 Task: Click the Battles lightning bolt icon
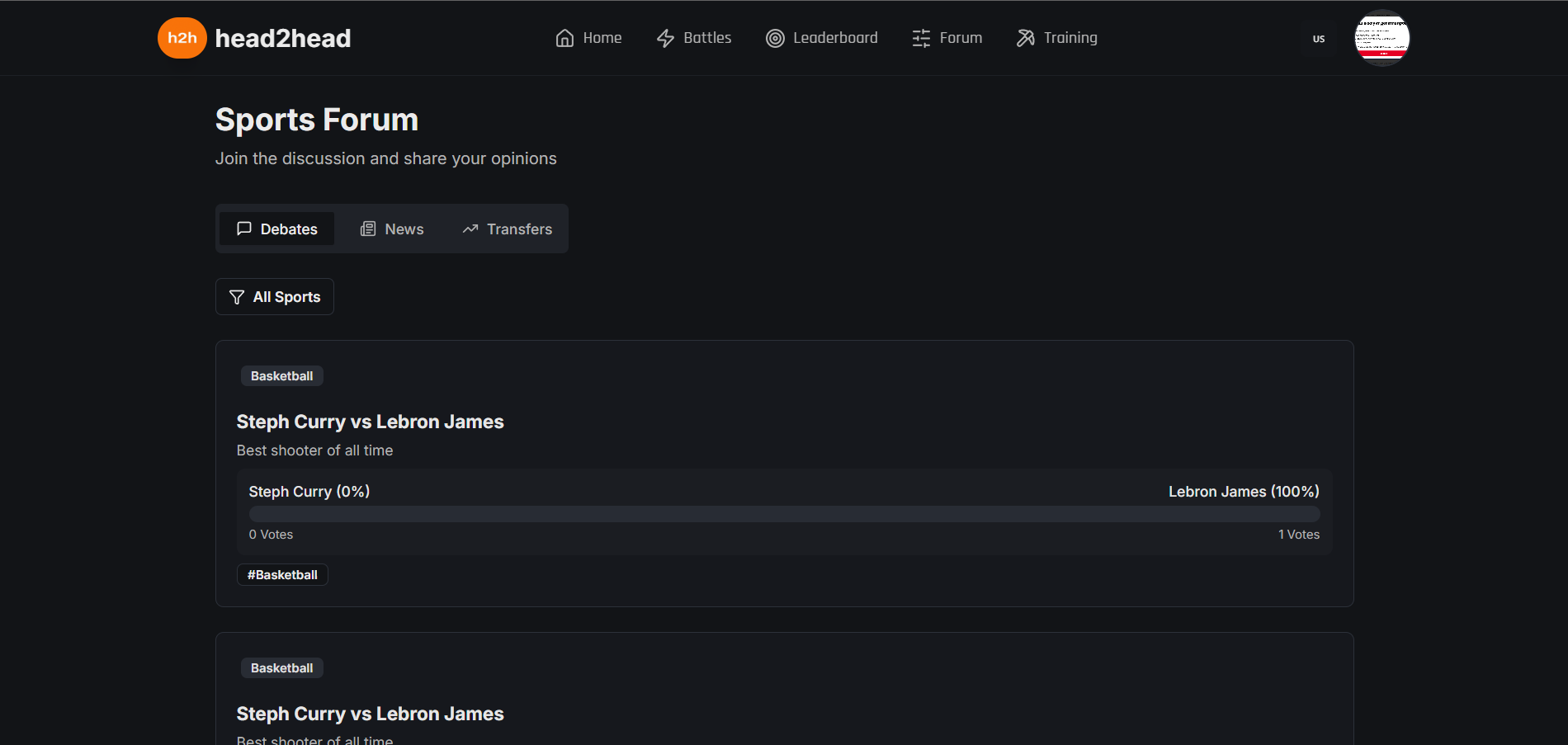(665, 38)
